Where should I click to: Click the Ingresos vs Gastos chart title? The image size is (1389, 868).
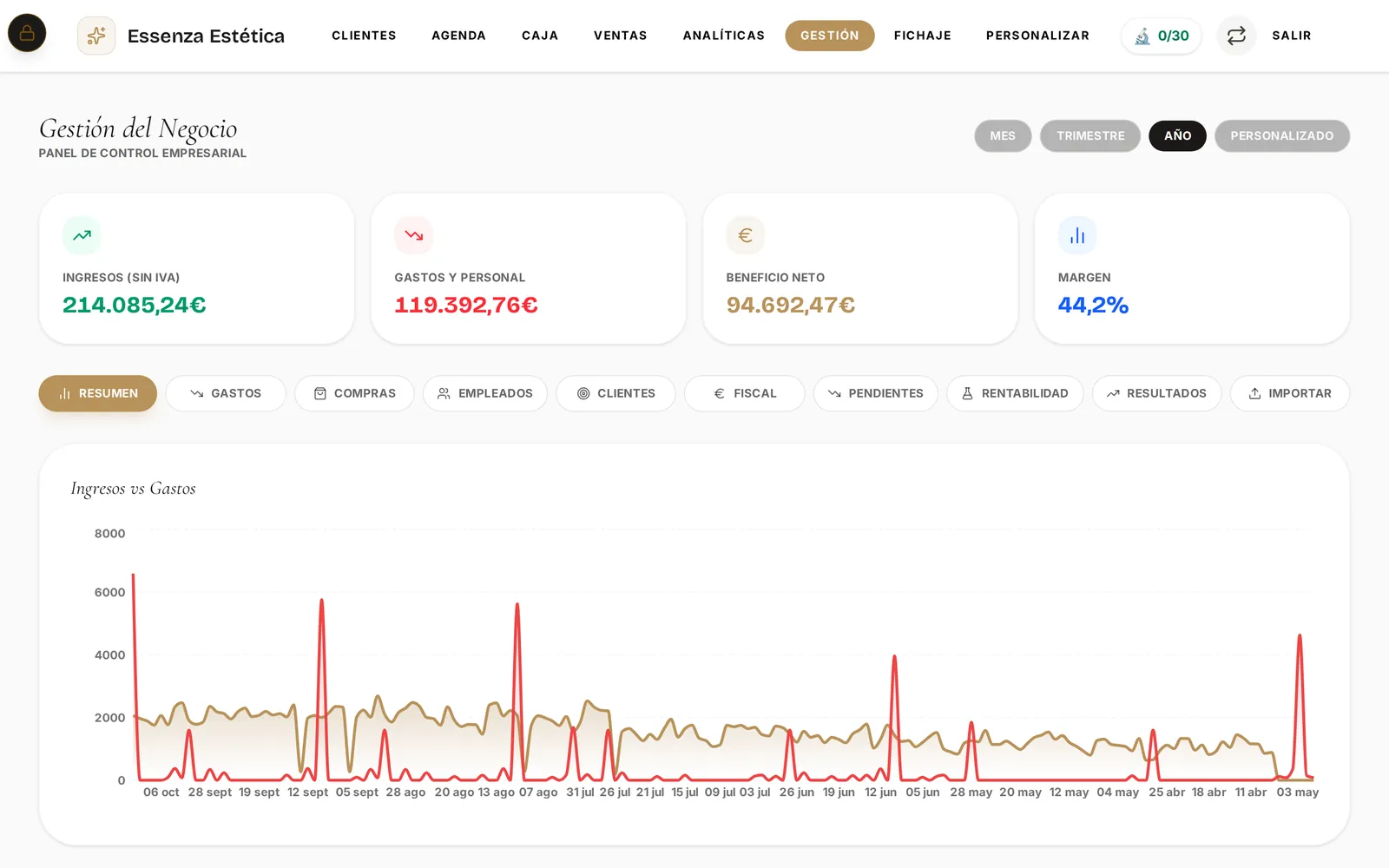click(x=133, y=489)
